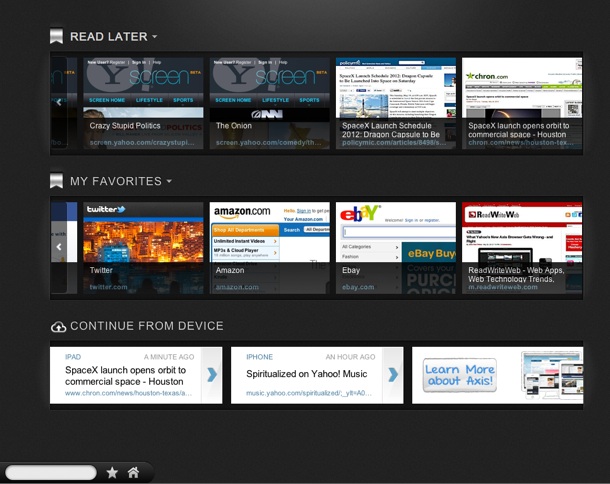The width and height of the screenshot is (610, 484).
Task: Click the ebay.com URL under Ebay
Action: [358, 287]
